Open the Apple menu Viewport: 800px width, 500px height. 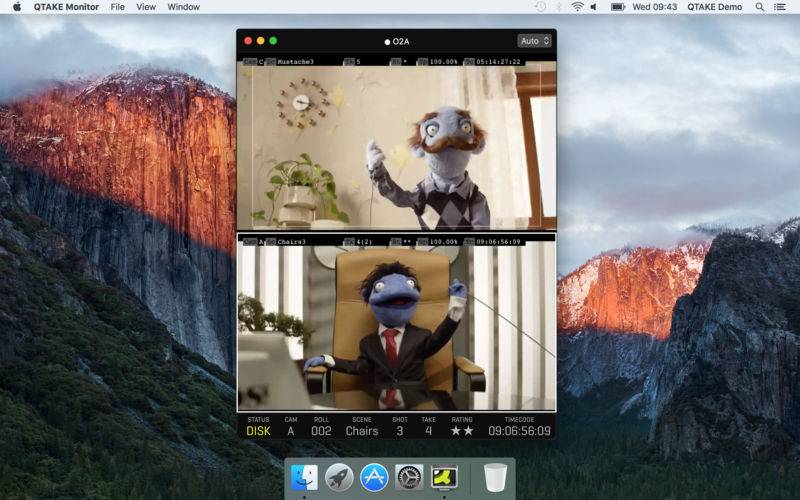pyautogui.click(x=17, y=7)
